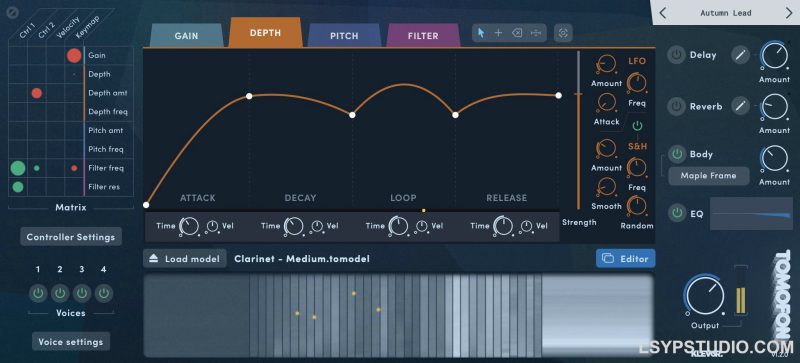Click the Depth freq matrix row label

coord(108,112)
